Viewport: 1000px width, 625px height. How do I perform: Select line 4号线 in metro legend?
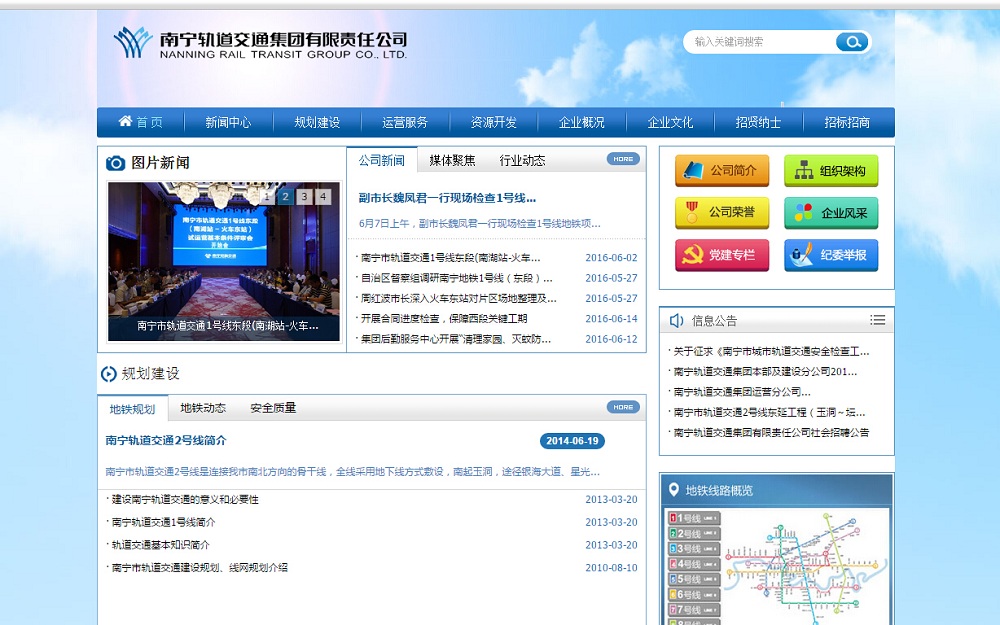coord(694,564)
